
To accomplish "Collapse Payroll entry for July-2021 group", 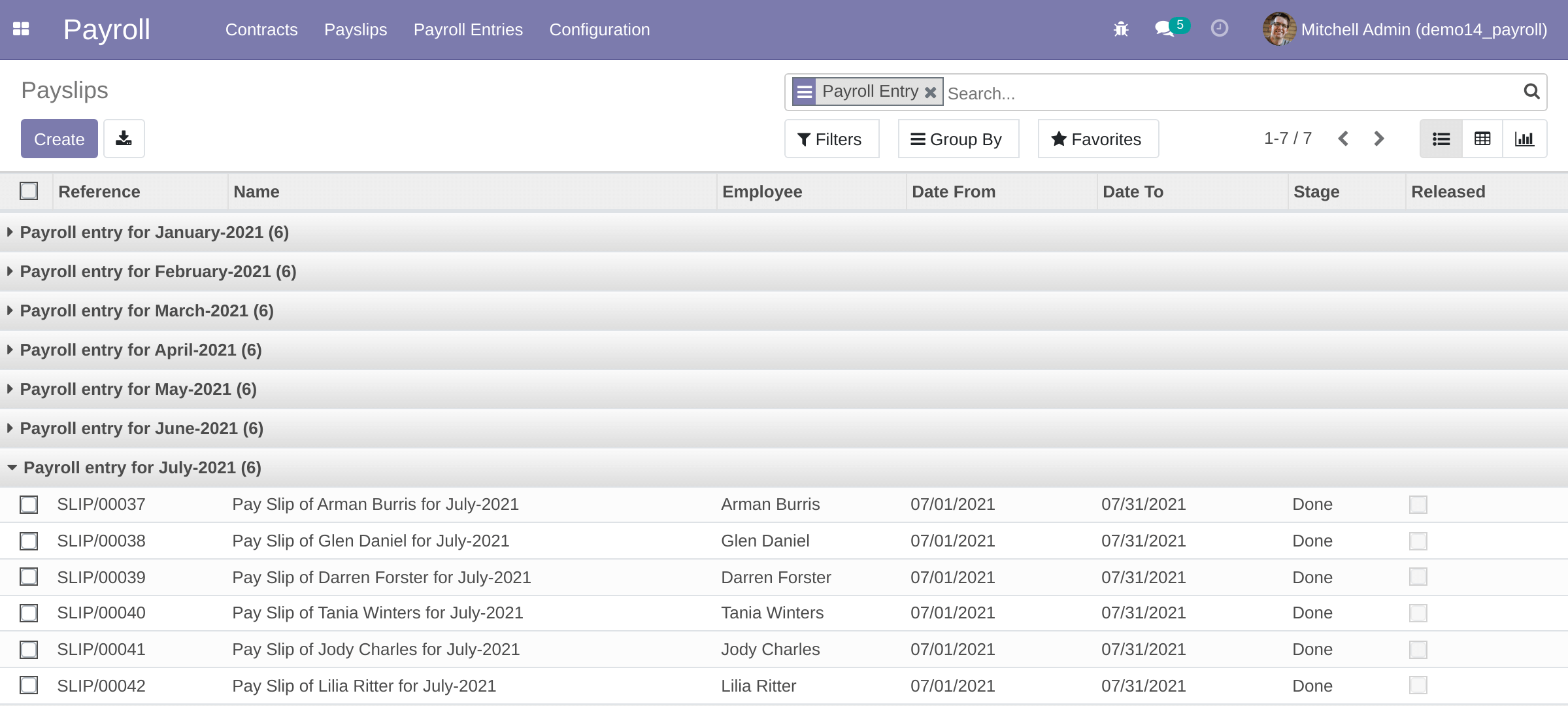I will point(142,468).
